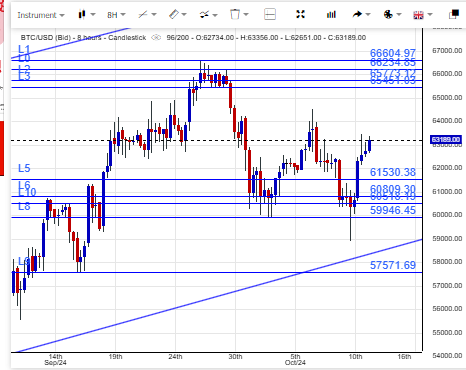Image resolution: width=466 pixels, height=370 pixels.
Task: Click the share arrow icon
Action: (357, 14)
